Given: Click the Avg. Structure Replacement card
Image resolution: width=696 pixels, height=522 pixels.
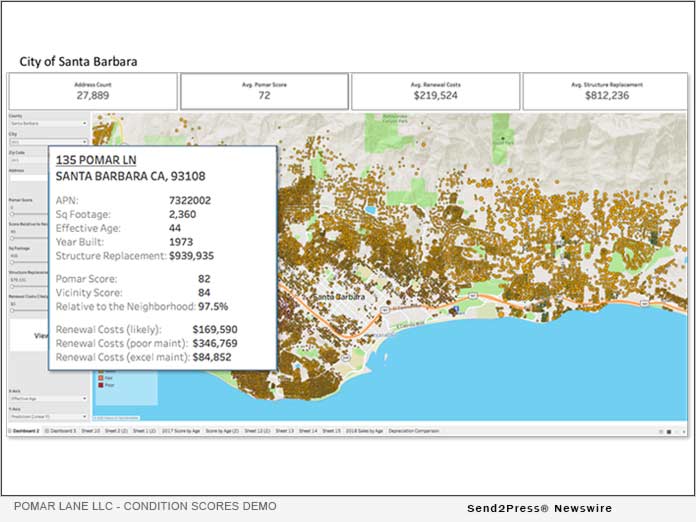Looking at the screenshot, I should (607, 91).
